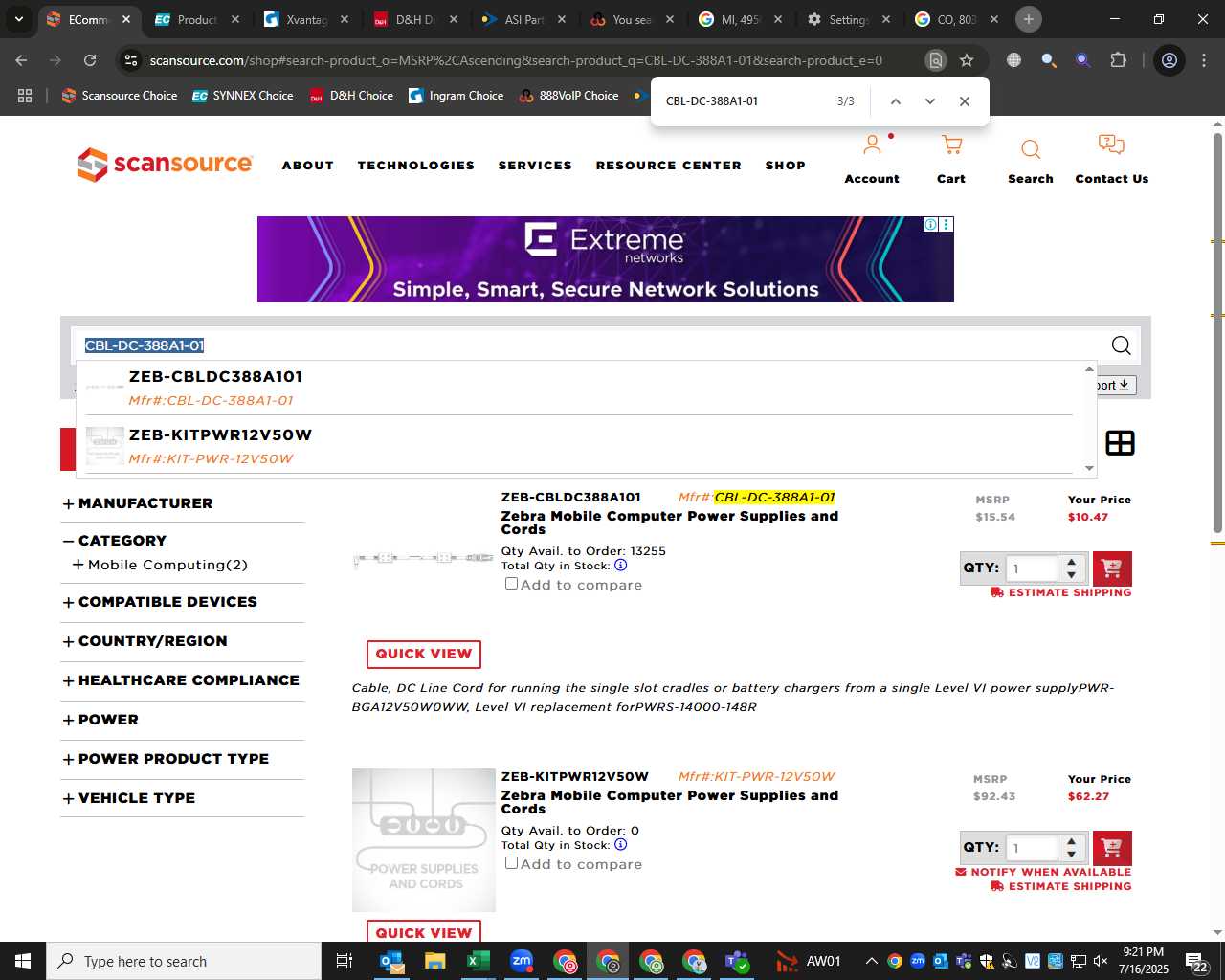Click Notify When Available link
The image size is (1225, 980).
pyautogui.click(x=1043, y=872)
